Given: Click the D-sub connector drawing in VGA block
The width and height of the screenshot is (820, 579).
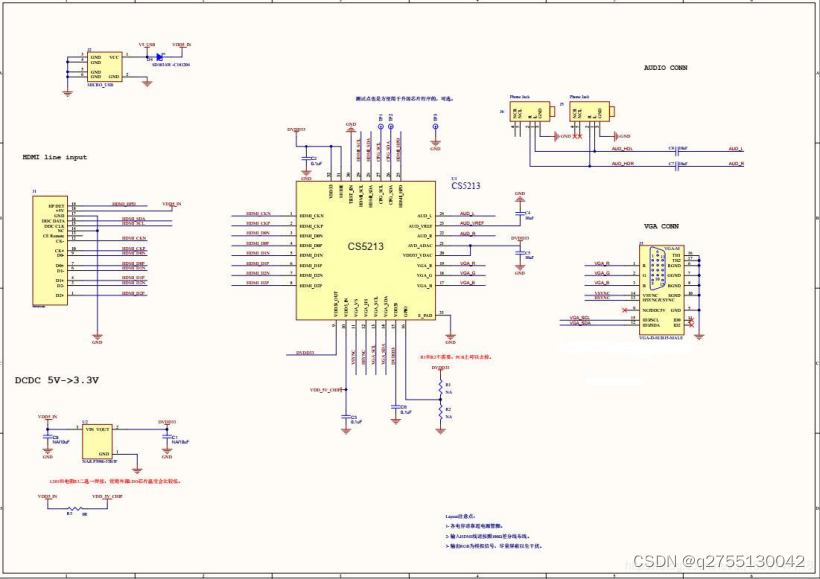Looking at the screenshot, I should pyautogui.click(x=658, y=269).
